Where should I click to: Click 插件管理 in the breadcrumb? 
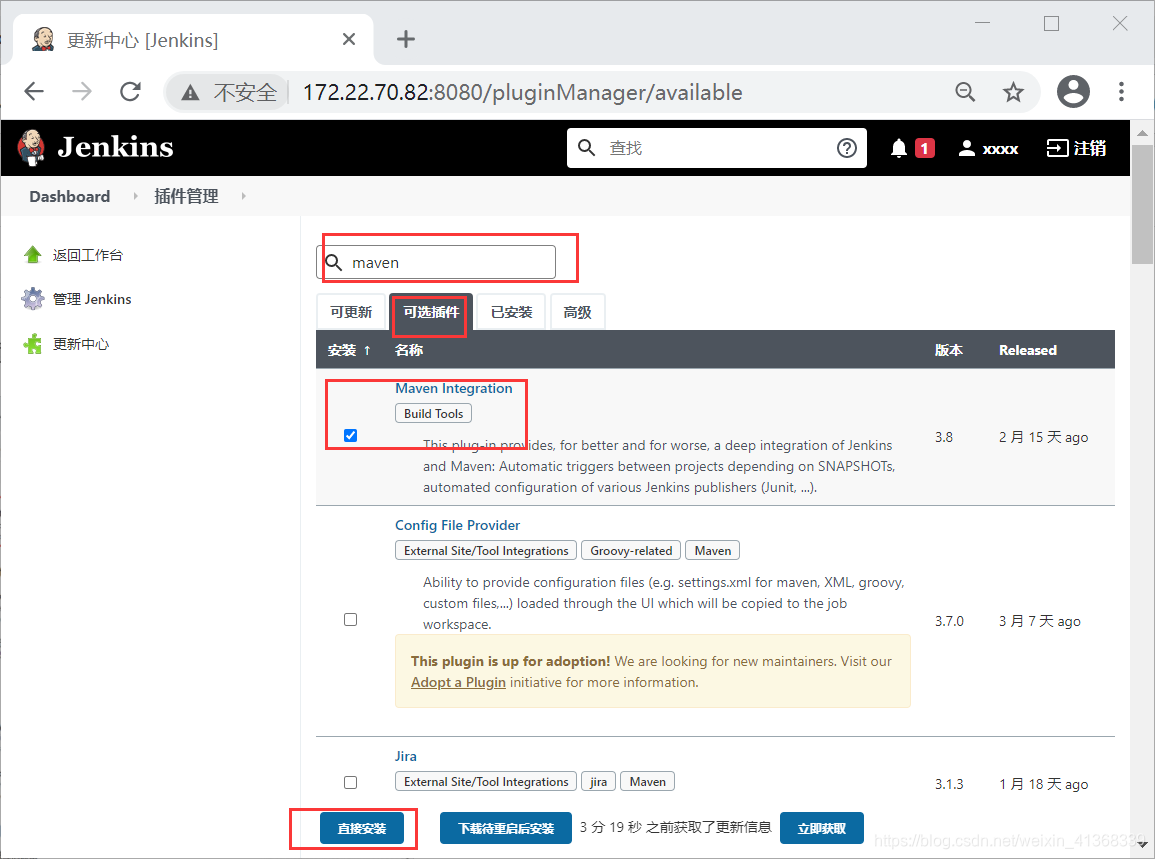click(186, 197)
